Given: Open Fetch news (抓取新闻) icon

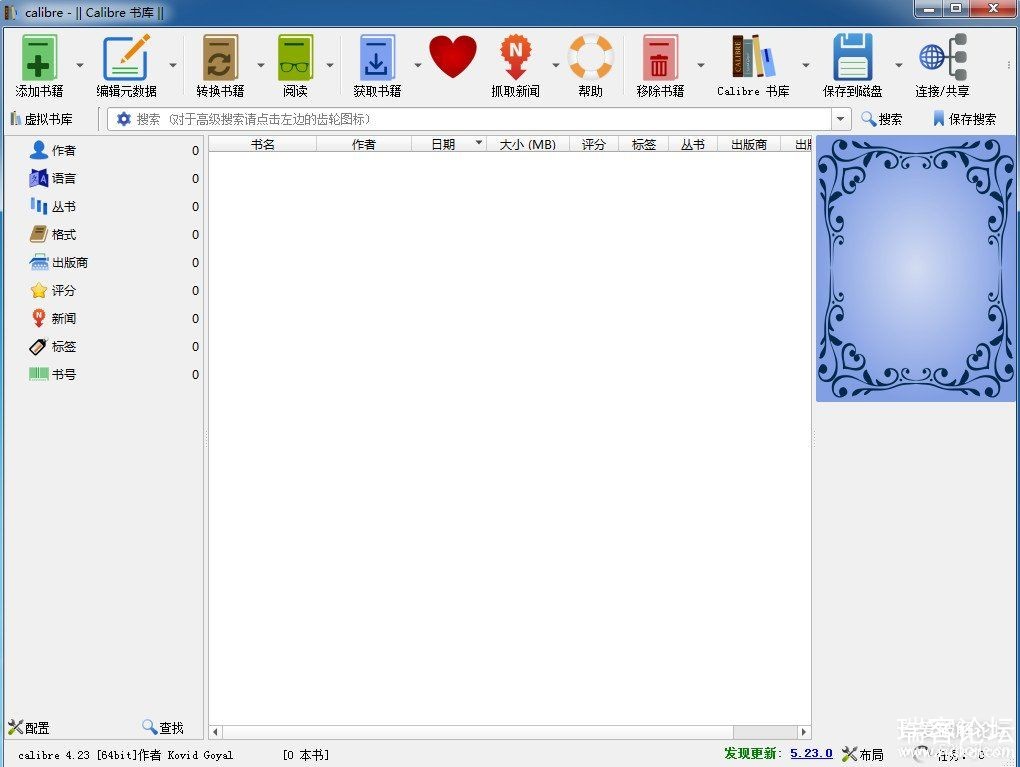Looking at the screenshot, I should tap(515, 59).
